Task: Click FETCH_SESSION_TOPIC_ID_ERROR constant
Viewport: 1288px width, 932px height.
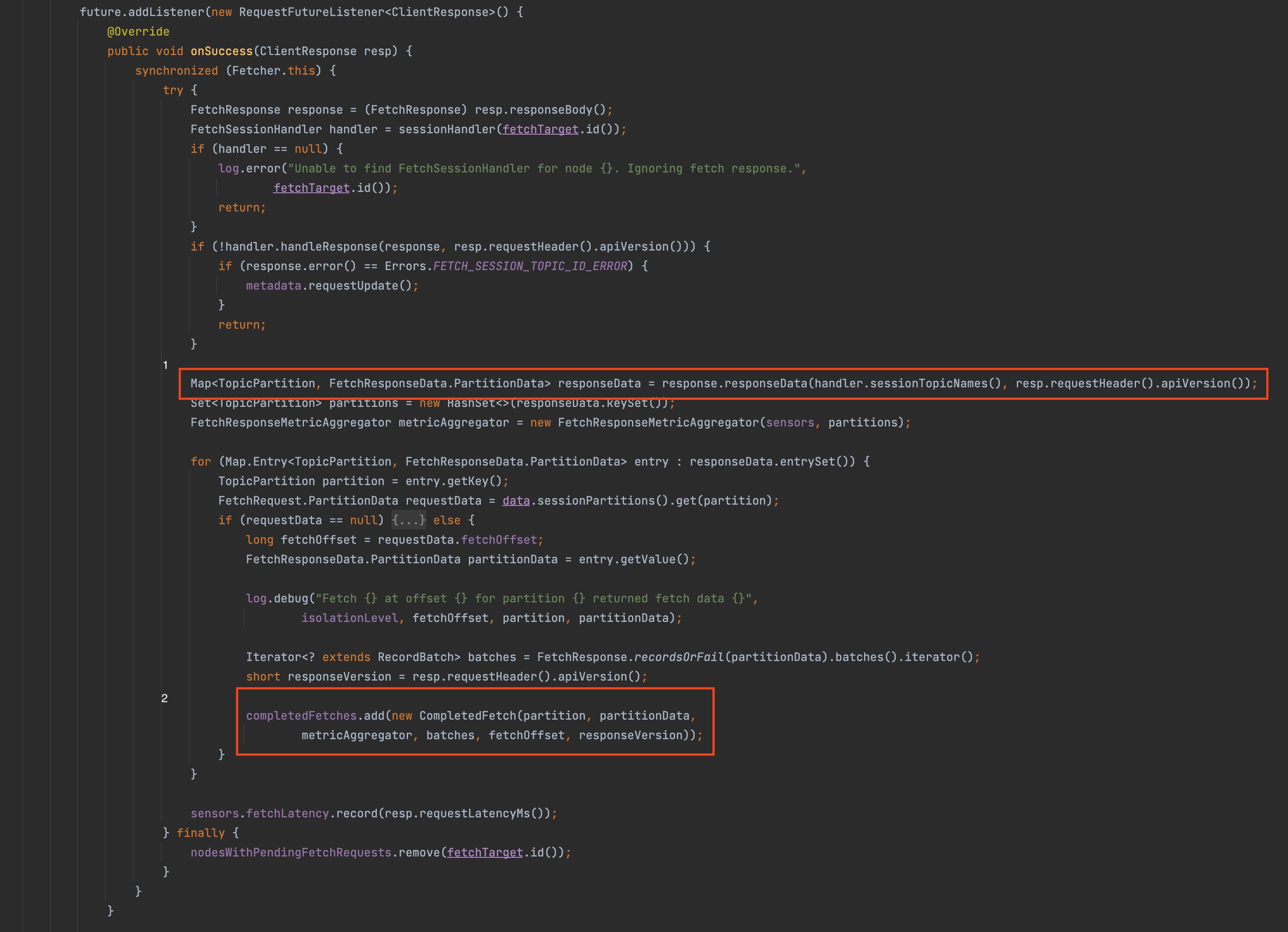Action: click(x=530, y=266)
